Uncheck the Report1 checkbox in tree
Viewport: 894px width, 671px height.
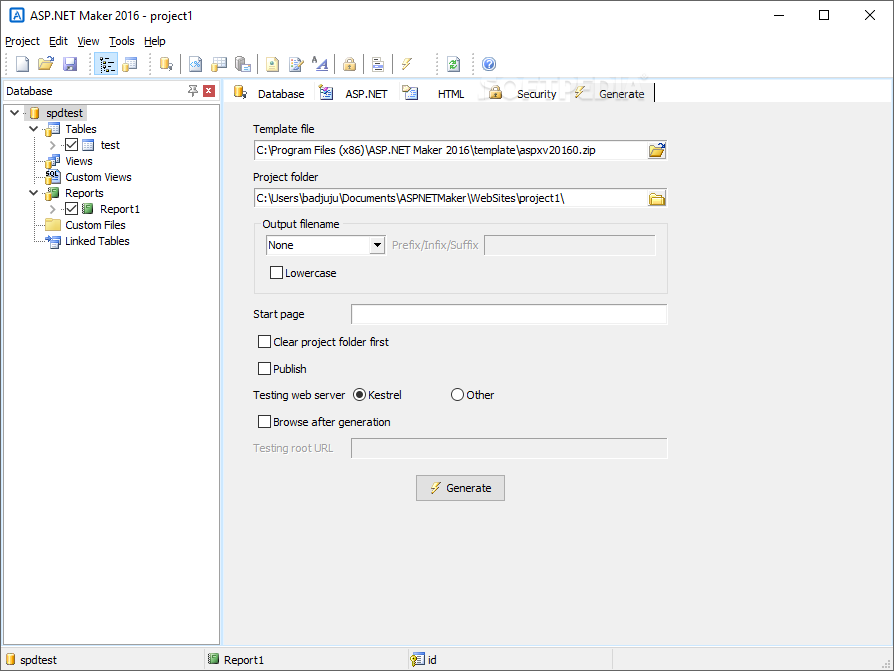pyautogui.click(x=71, y=209)
